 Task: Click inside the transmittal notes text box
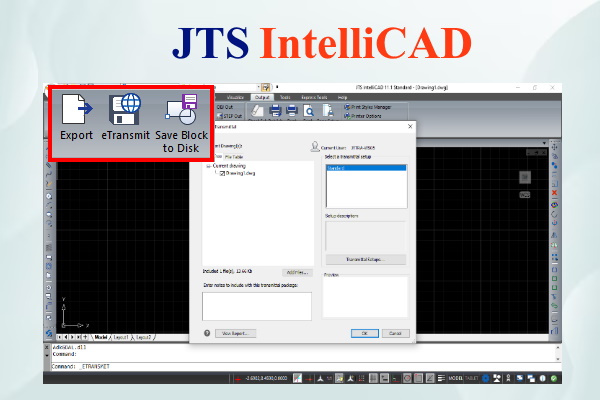[257, 306]
